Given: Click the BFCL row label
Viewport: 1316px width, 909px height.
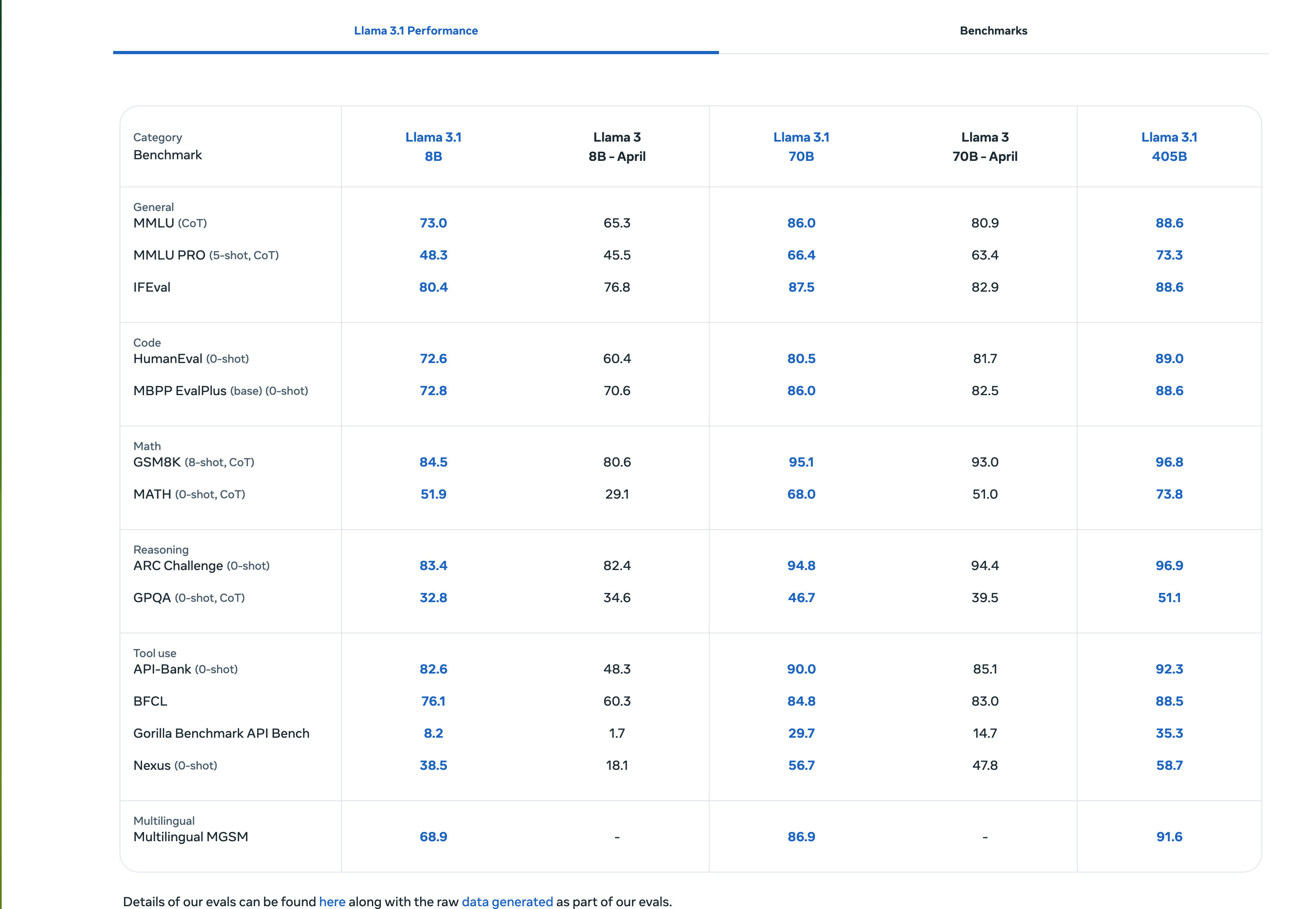Looking at the screenshot, I should pyautogui.click(x=150, y=701).
